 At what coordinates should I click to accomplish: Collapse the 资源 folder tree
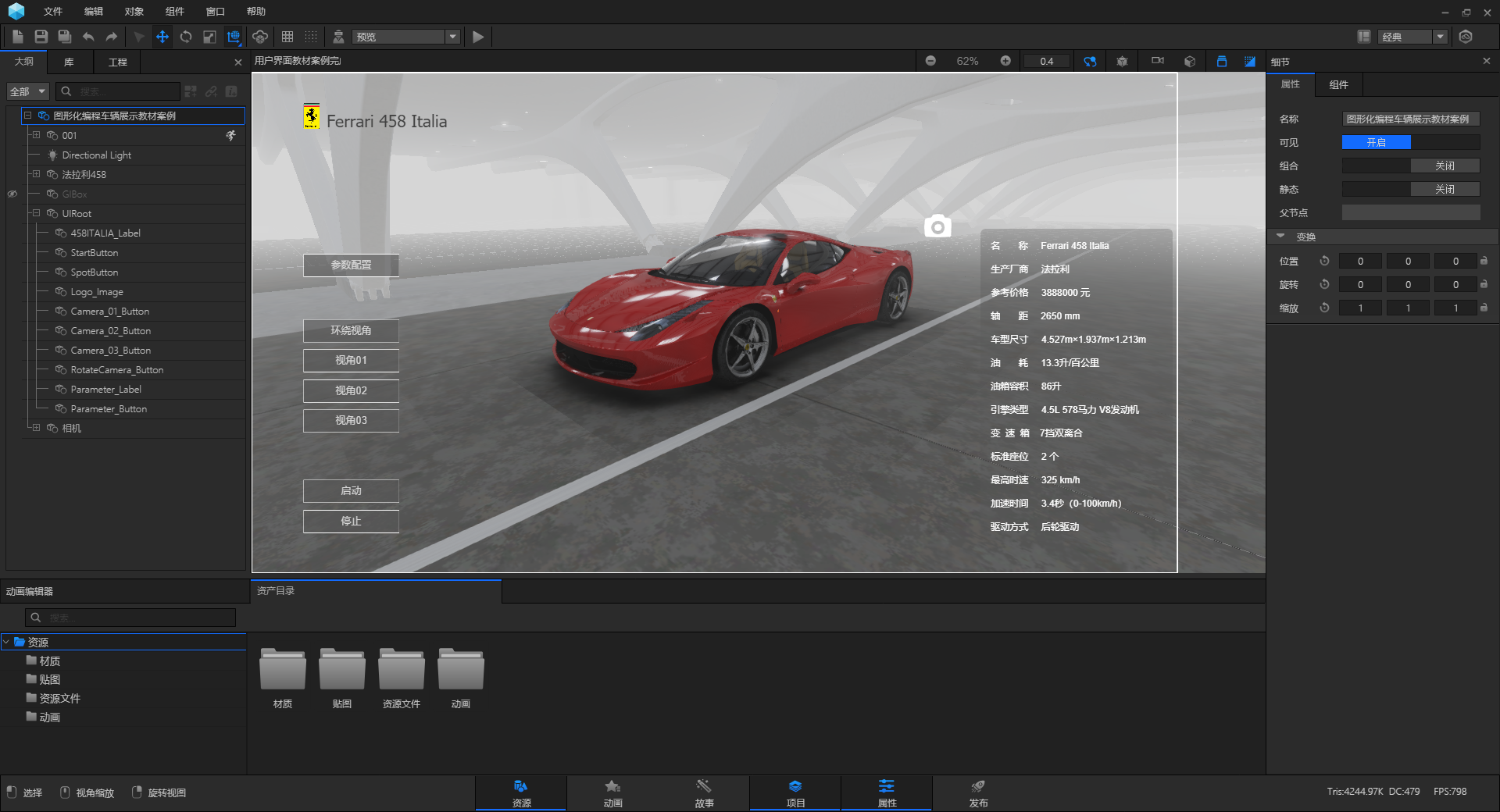(x=6, y=642)
